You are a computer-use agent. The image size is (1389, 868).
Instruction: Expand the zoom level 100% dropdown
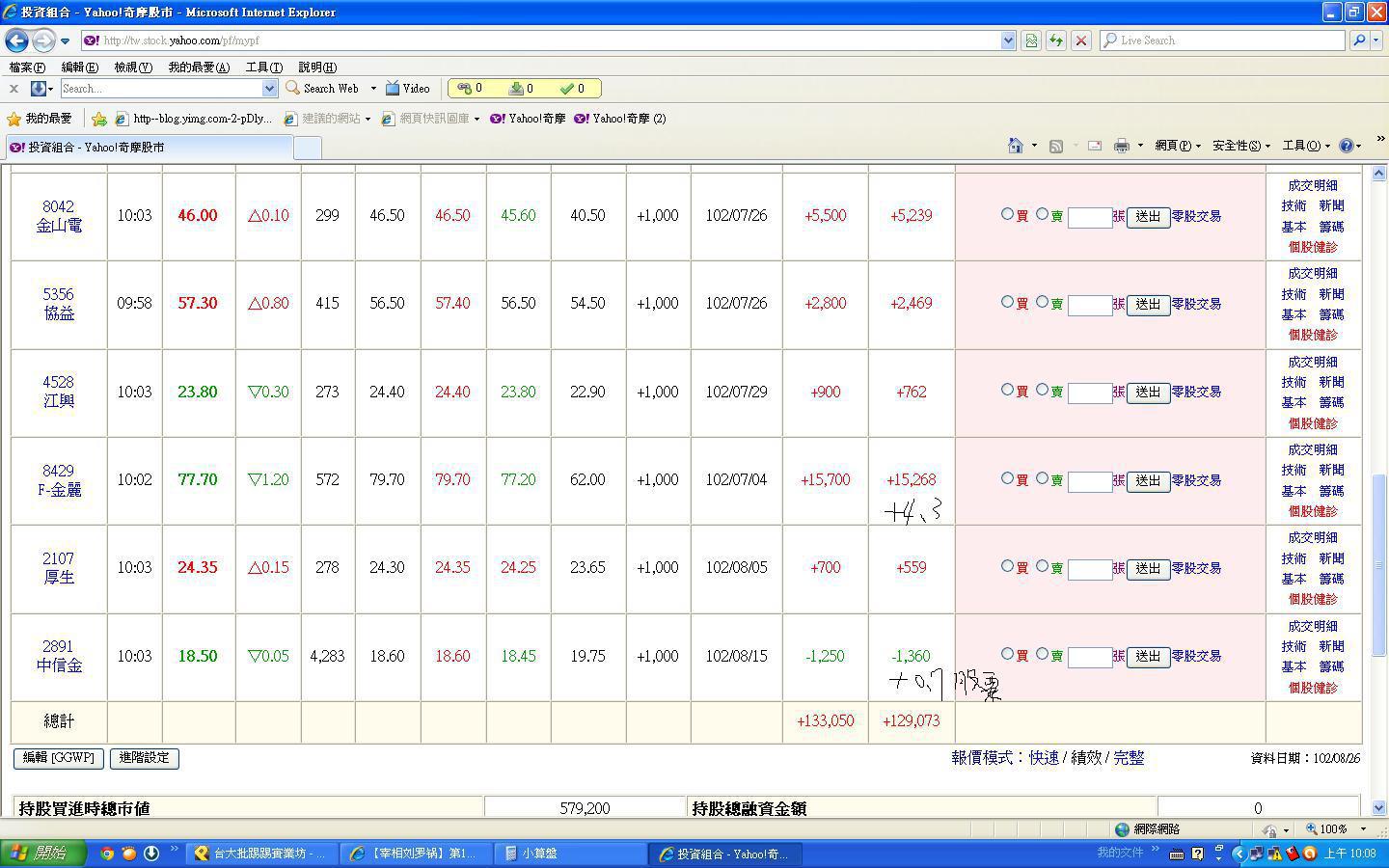pyautogui.click(x=1363, y=829)
